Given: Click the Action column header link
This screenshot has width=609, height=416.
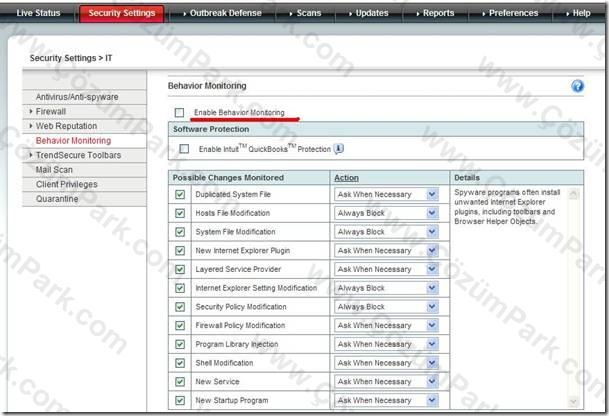Looking at the screenshot, I should pos(346,178).
